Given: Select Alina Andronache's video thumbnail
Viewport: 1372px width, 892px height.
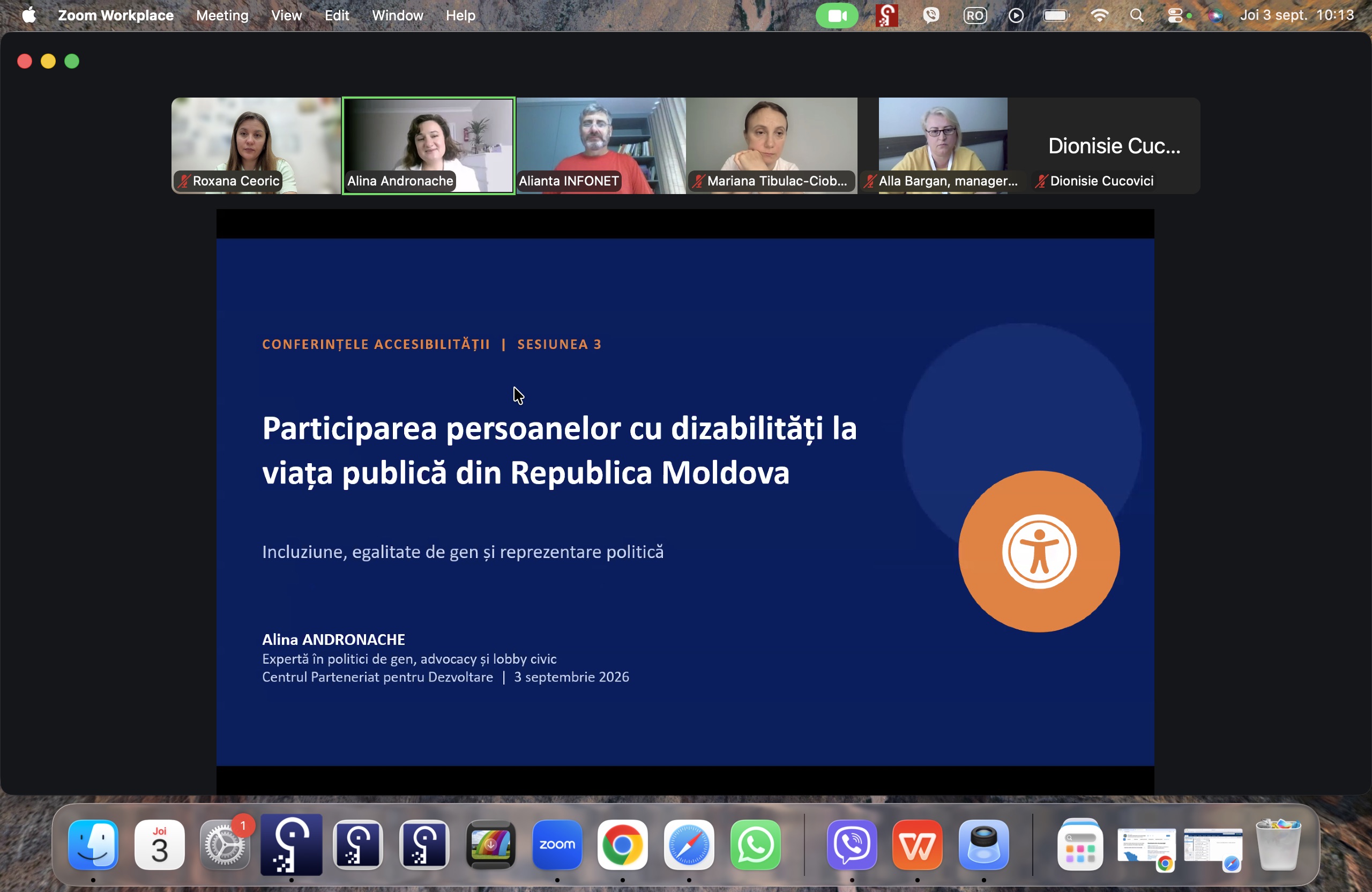Looking at the screenshot, I should pos(428,145).
